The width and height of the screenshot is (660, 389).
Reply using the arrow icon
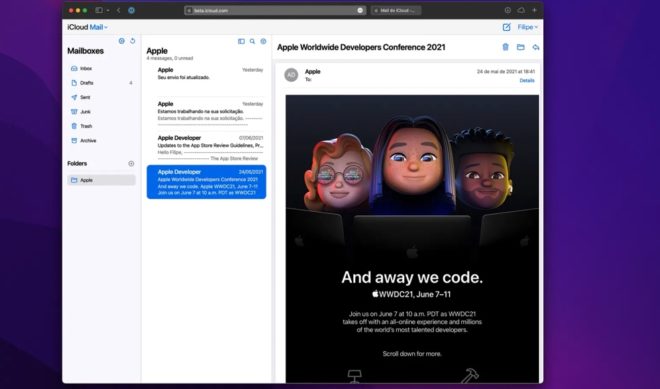(535, 47)
